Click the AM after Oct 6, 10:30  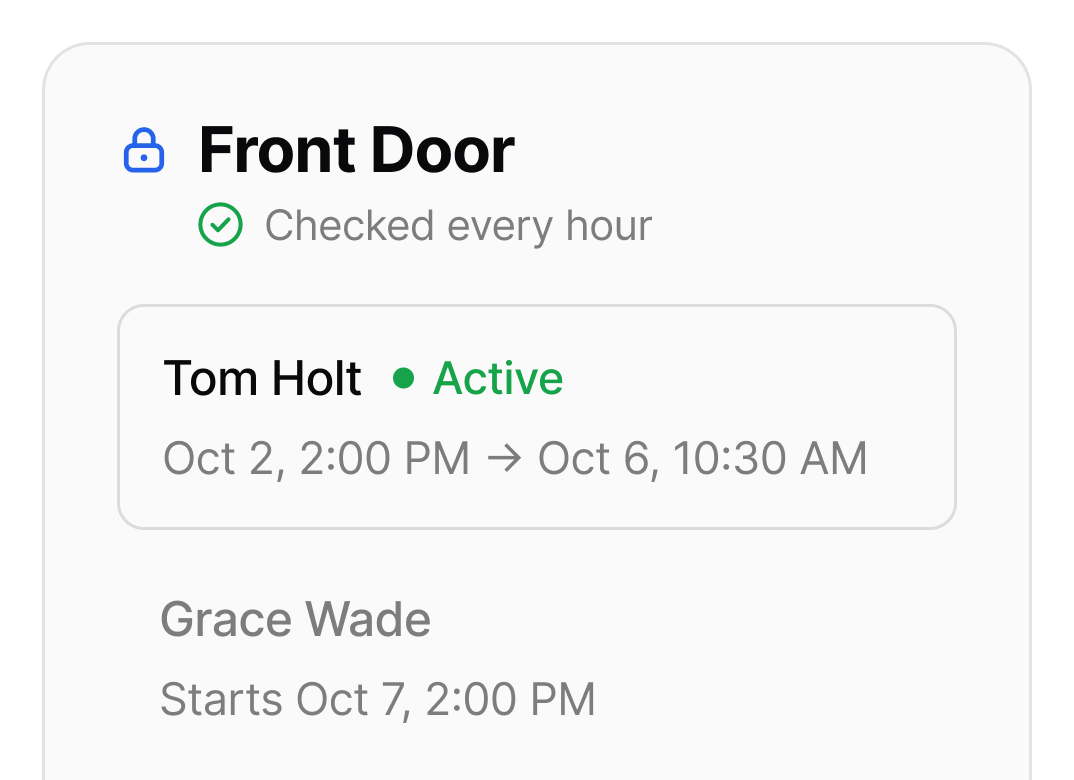[834, 459]
